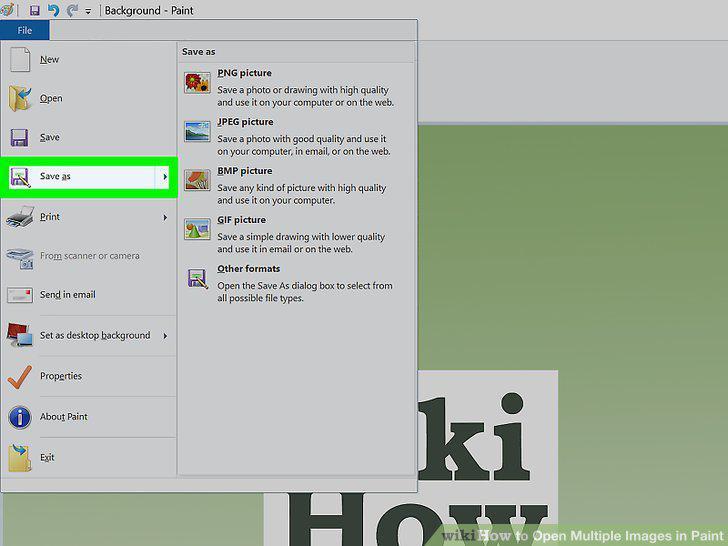728x546 pixels.
Task: Click the desktop background monitor icon
Action: point(20,335)
